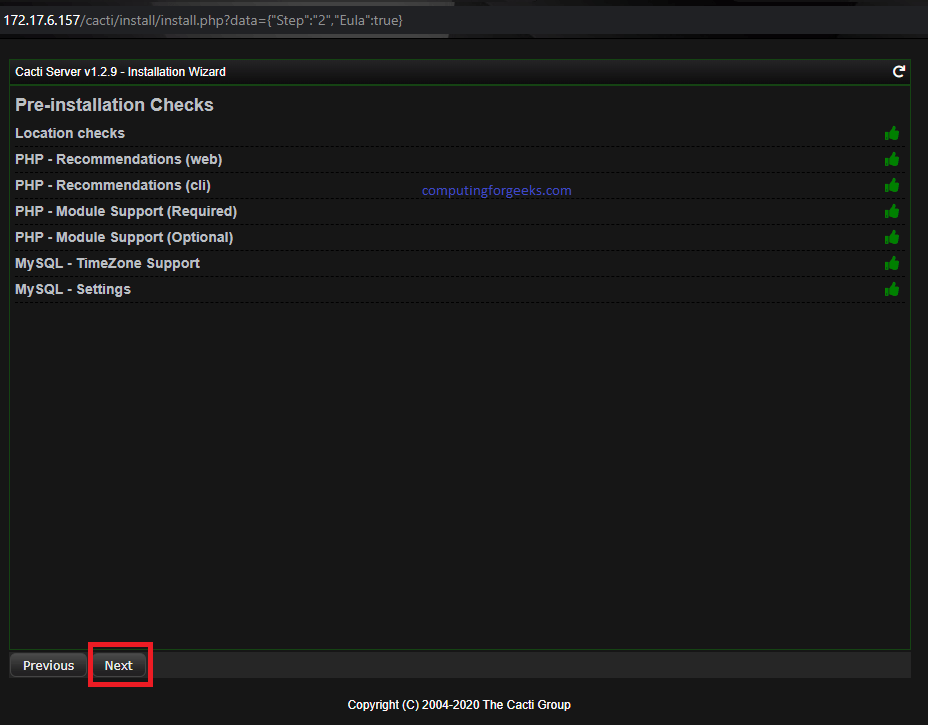This screenshot has height=725, width=928.
Task: Click thumbs-up icon for Module Support (Optional)
Action: (892, 238)
